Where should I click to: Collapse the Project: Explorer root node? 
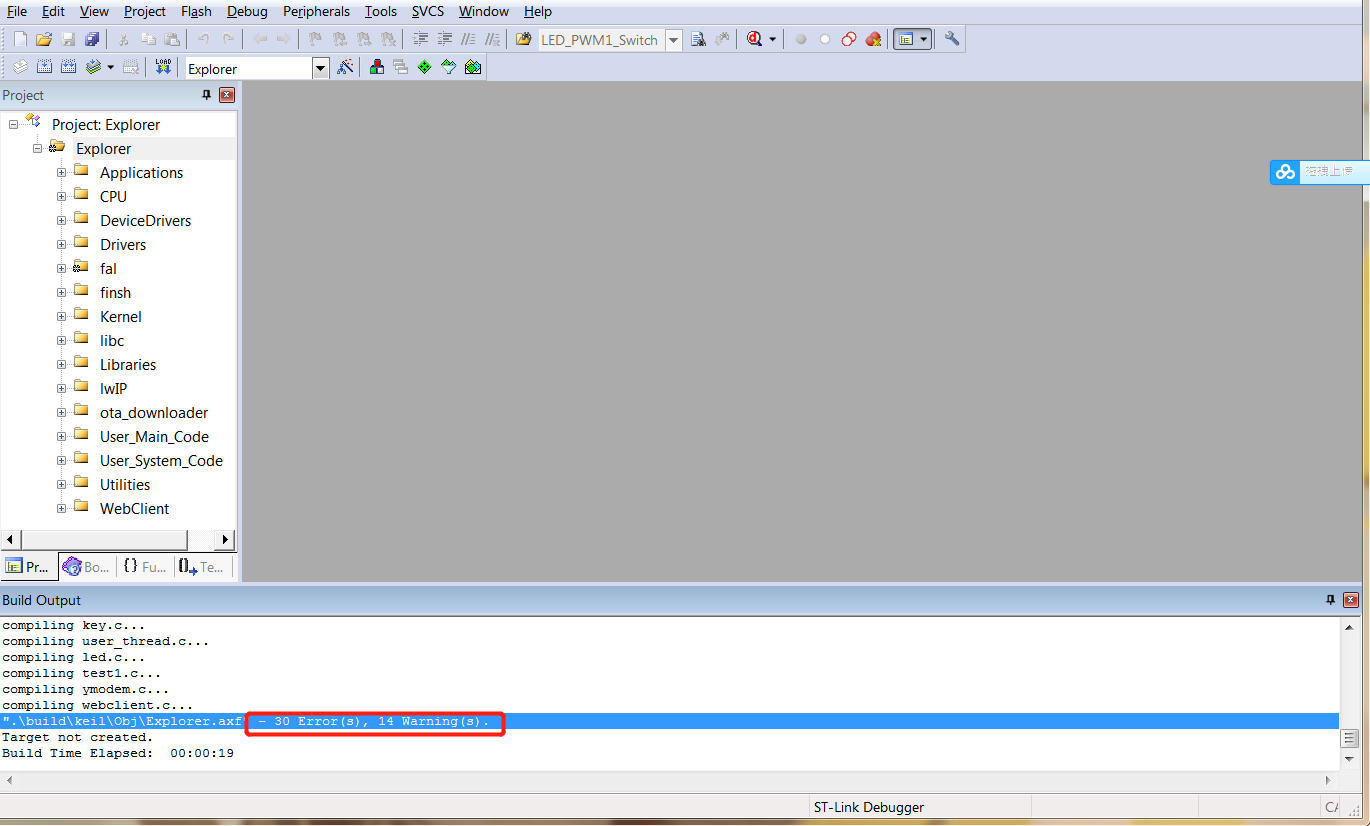pos(13,124)
